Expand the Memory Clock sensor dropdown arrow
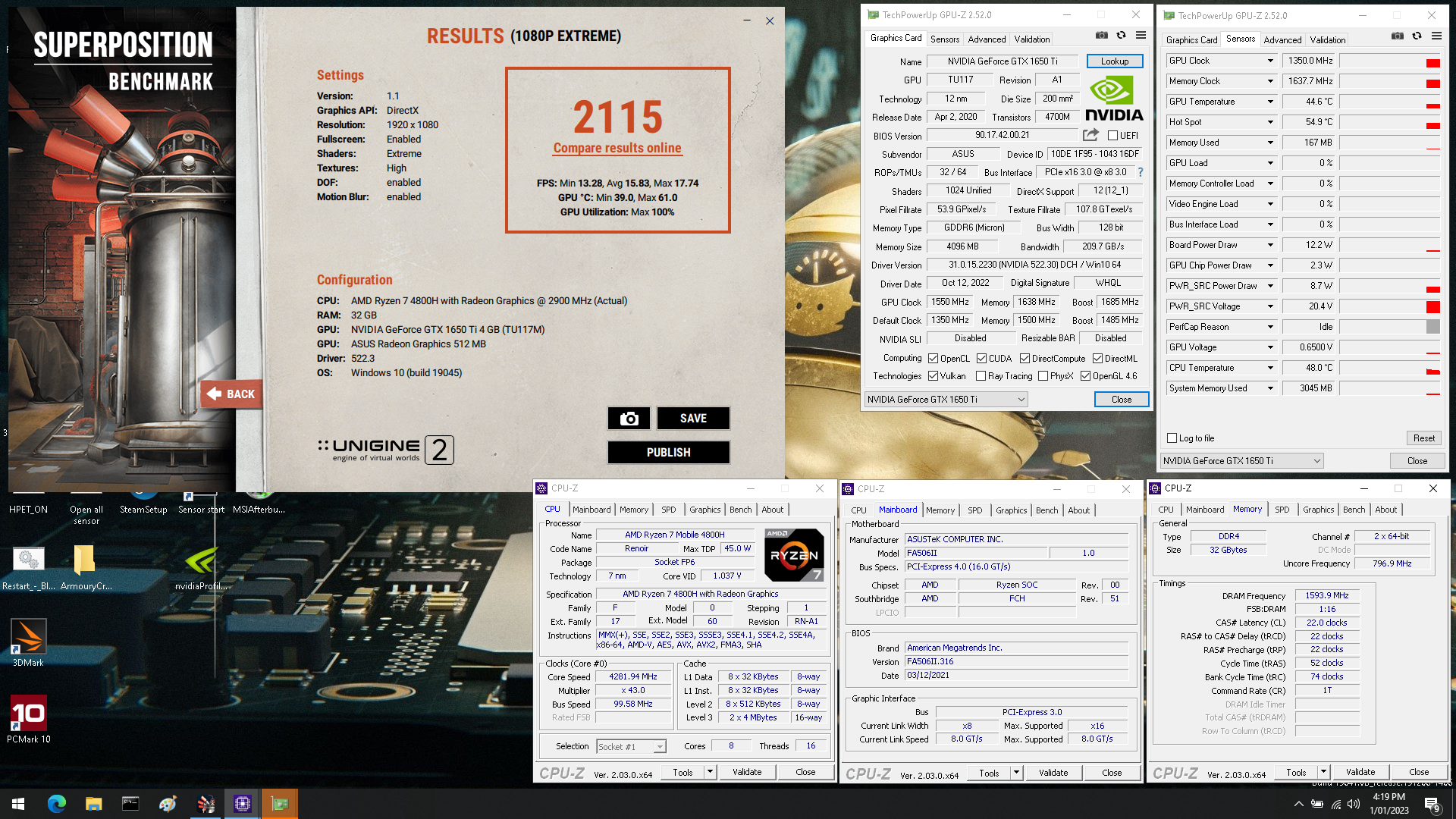The height and width of the screenshot is (819, 1456). (x=1270, y=81)
